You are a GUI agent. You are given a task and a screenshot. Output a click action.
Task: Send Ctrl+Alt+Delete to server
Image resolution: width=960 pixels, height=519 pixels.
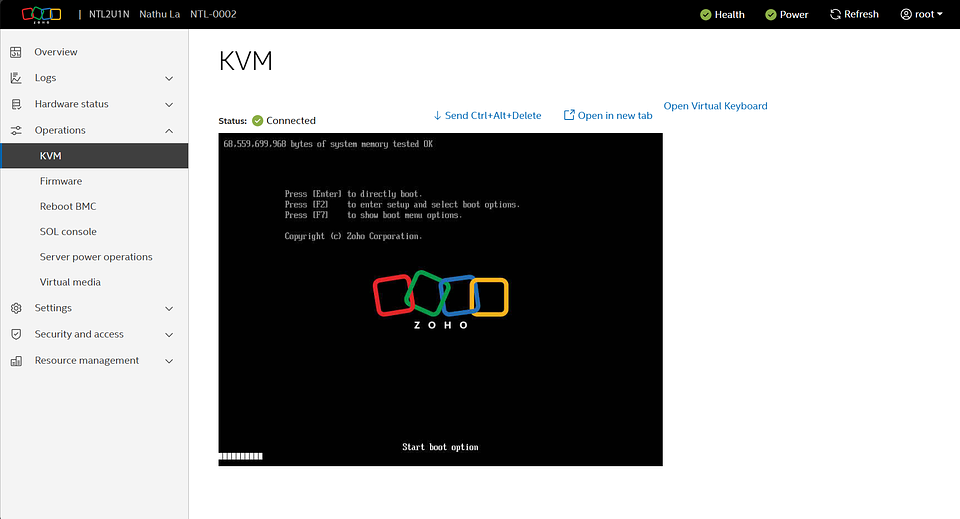pos(493,115)
